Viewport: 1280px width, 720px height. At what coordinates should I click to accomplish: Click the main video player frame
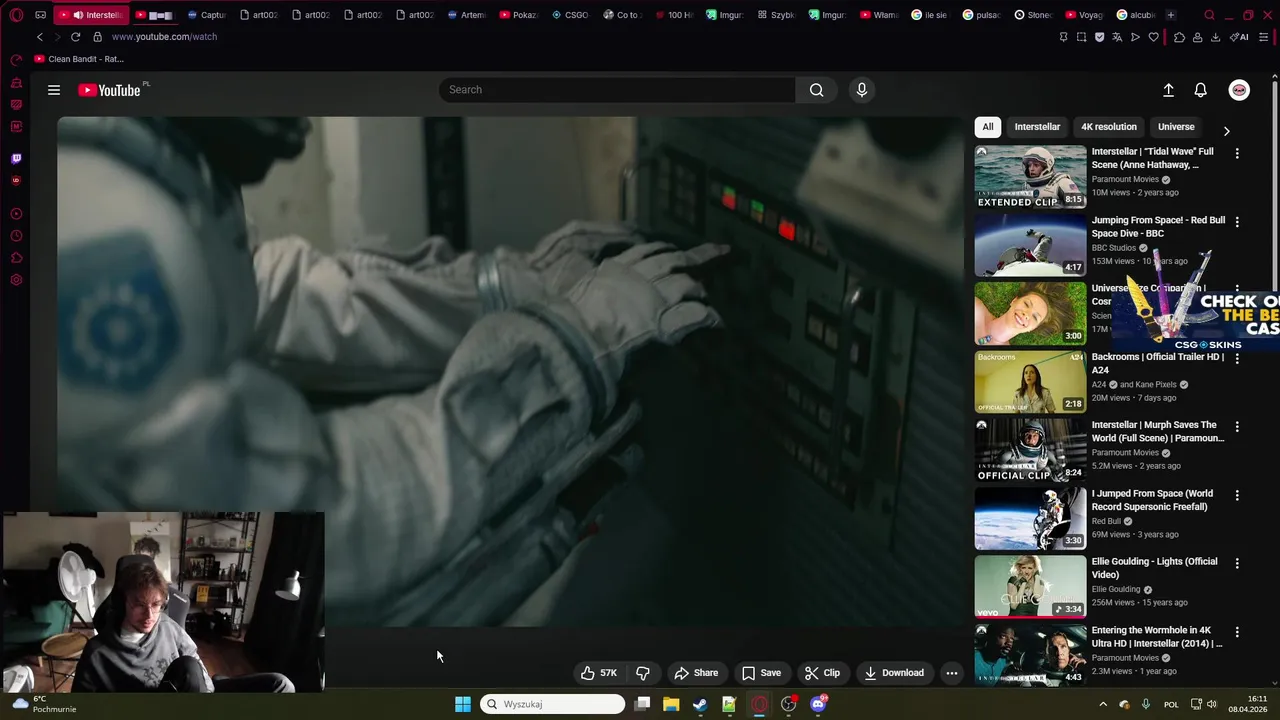(x=510, y=372)
